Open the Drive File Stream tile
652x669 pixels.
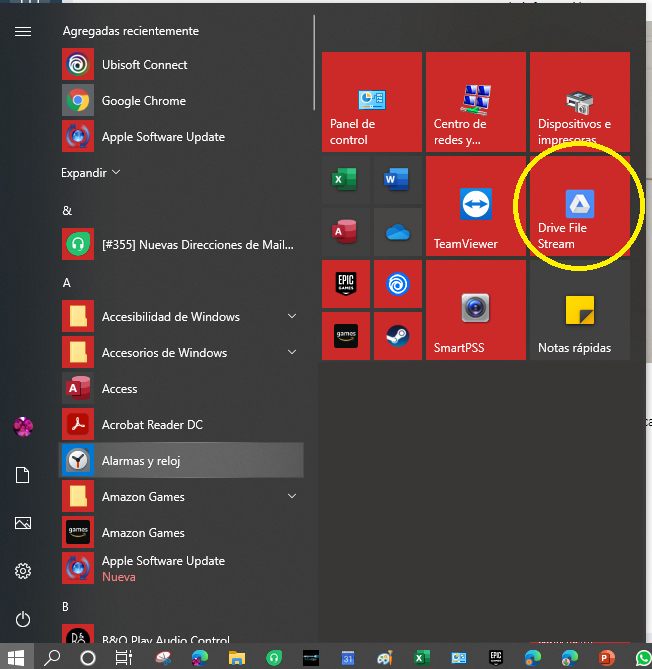pyautogui.click(x=580, y=206)
